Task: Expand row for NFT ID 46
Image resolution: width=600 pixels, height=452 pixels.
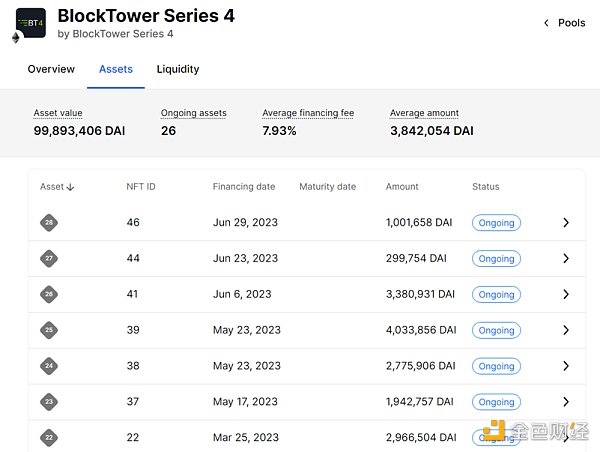Action: pos(565,222)
